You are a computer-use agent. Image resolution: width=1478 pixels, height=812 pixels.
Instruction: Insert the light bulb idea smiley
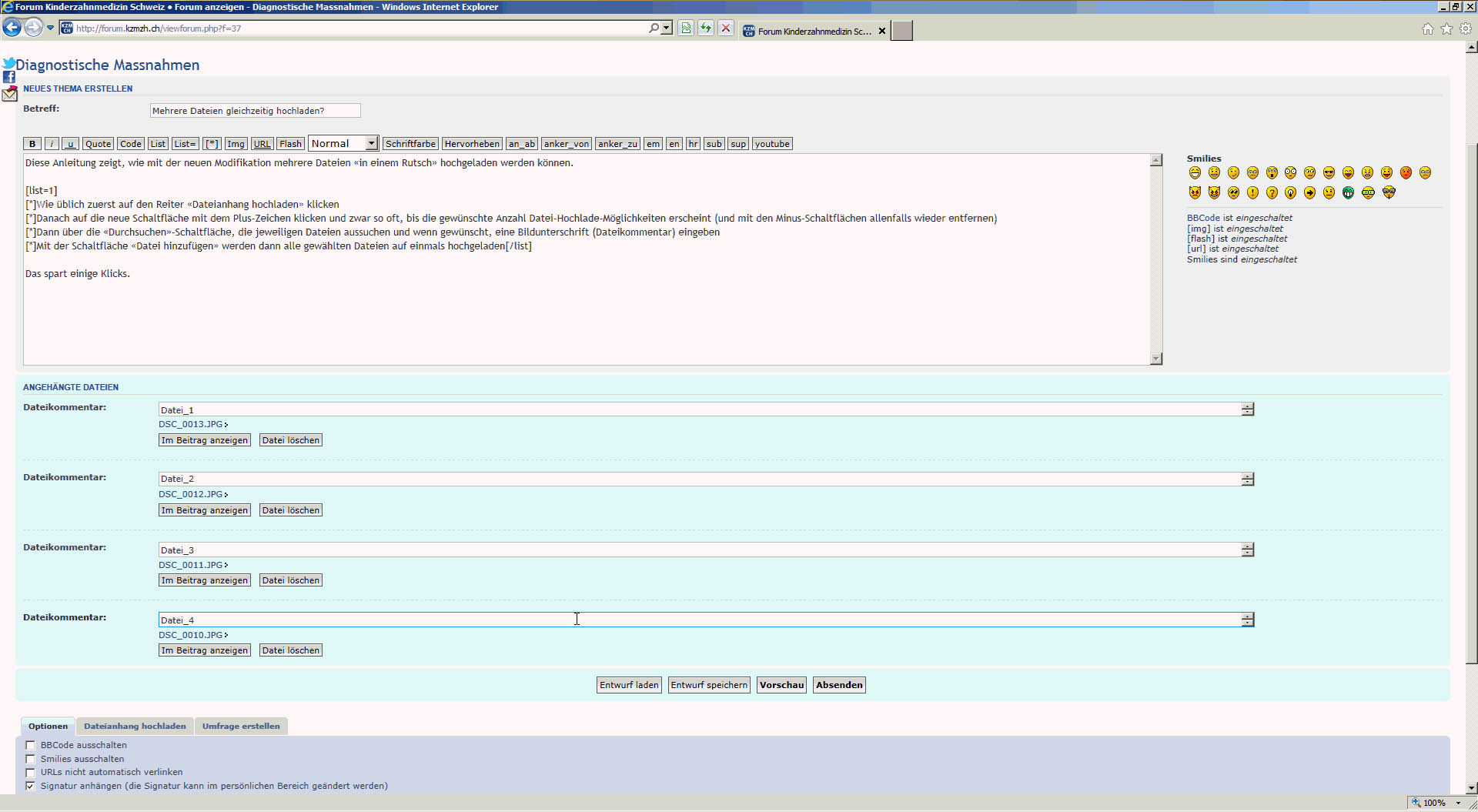1290,192
